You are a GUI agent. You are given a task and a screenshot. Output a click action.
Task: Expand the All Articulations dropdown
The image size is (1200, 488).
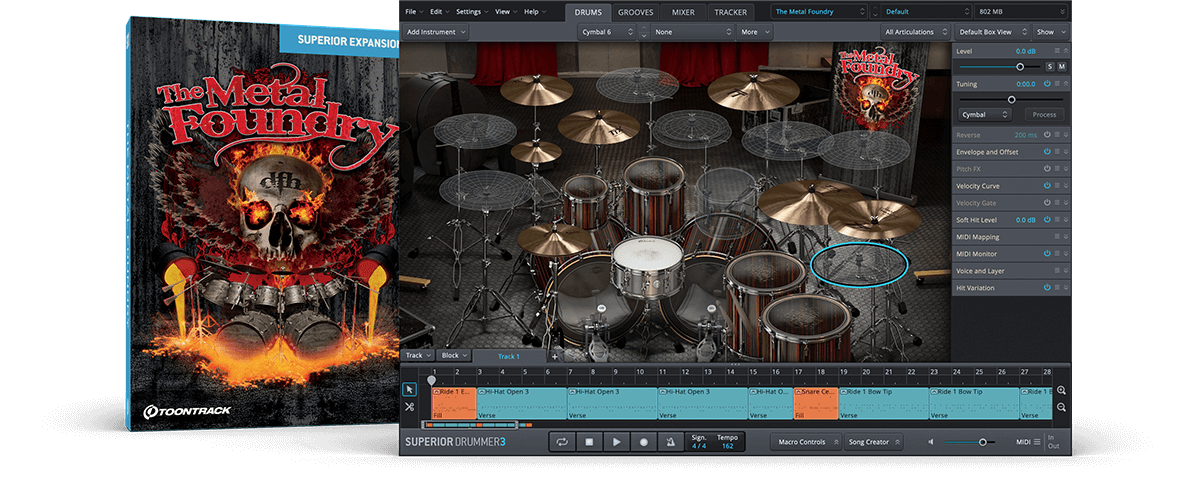[914, 32]
